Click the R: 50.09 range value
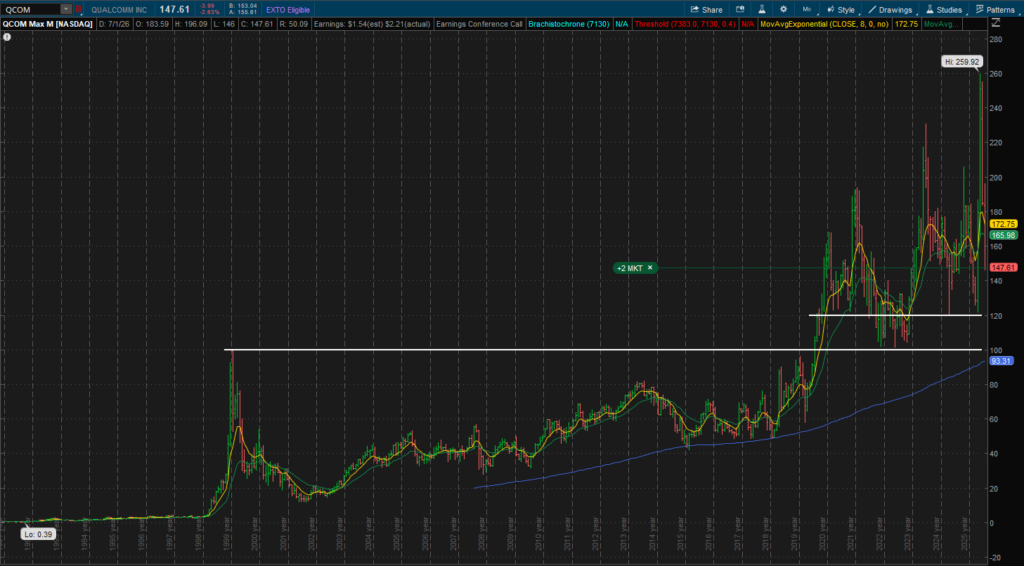This screenshot has height=566, width=1024. (x=294, y=24)
